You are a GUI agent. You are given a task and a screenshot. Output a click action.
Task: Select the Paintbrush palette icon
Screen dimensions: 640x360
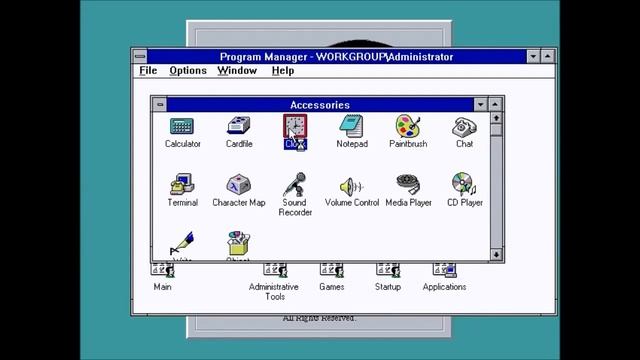408,126
